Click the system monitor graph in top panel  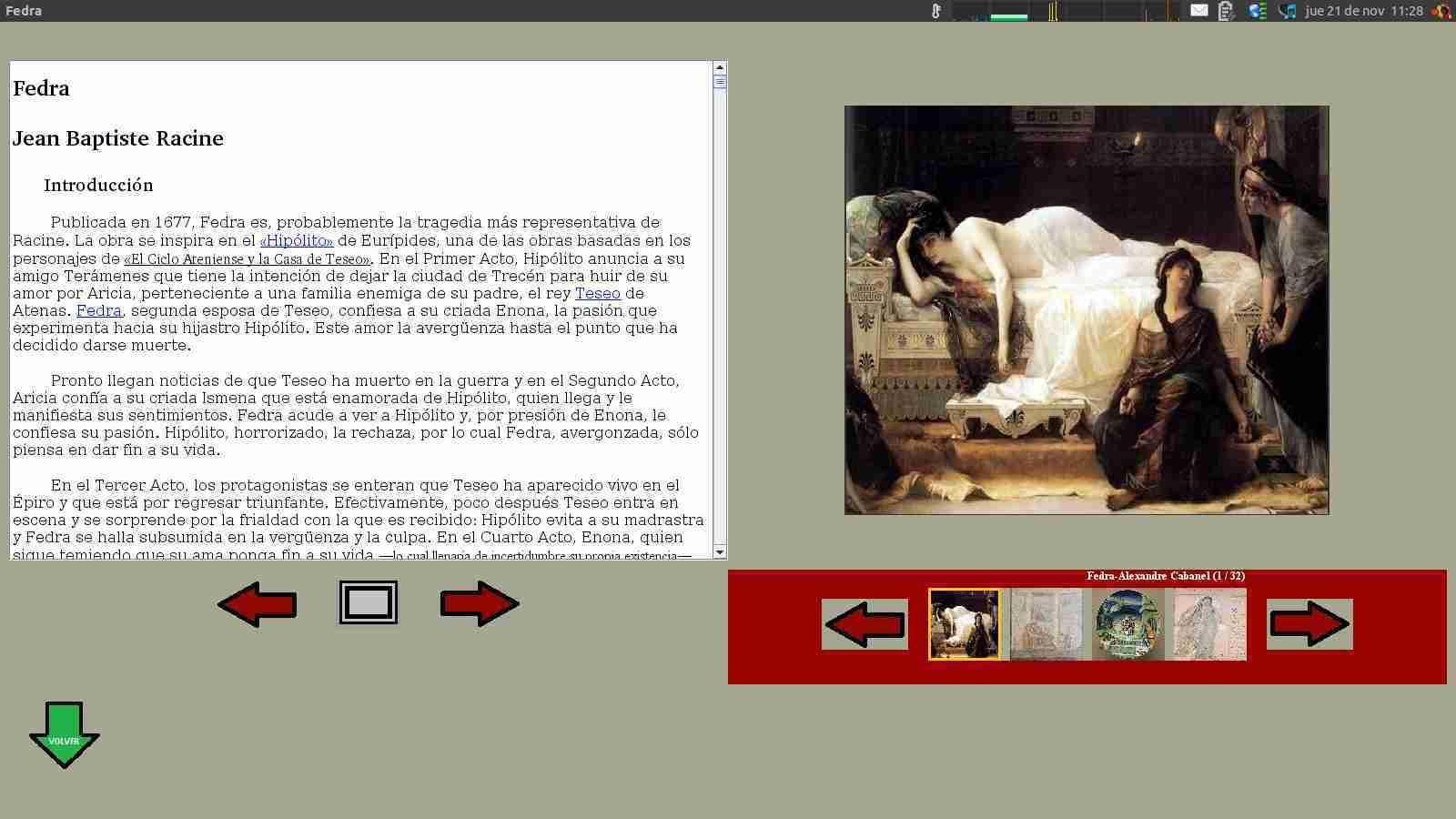1066,11
